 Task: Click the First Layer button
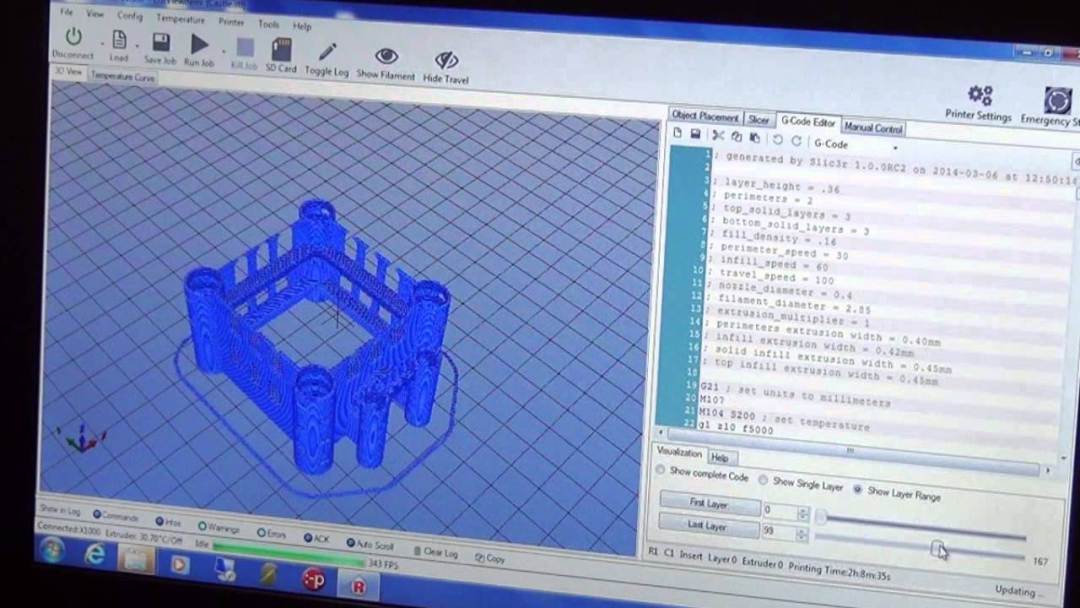(x=709, y=503)
